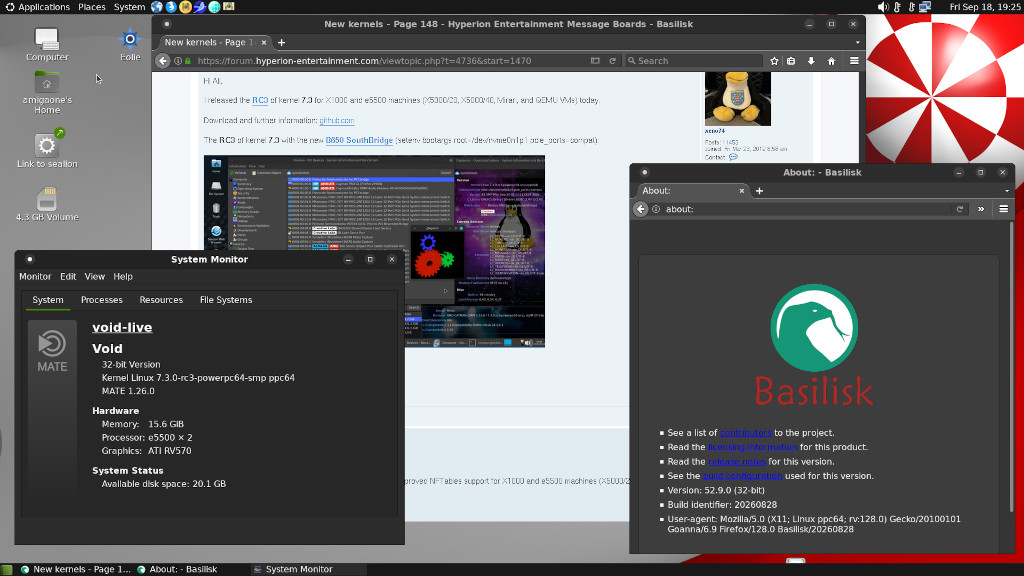Expand the tab list dropdown in forum window
Screen dimensions: 1024x576
[x=857, y=42]
